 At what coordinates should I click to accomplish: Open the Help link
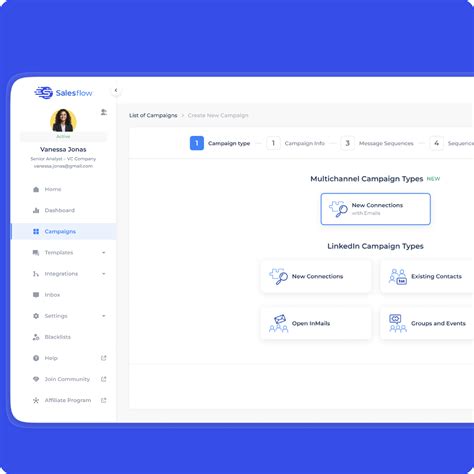51,358
